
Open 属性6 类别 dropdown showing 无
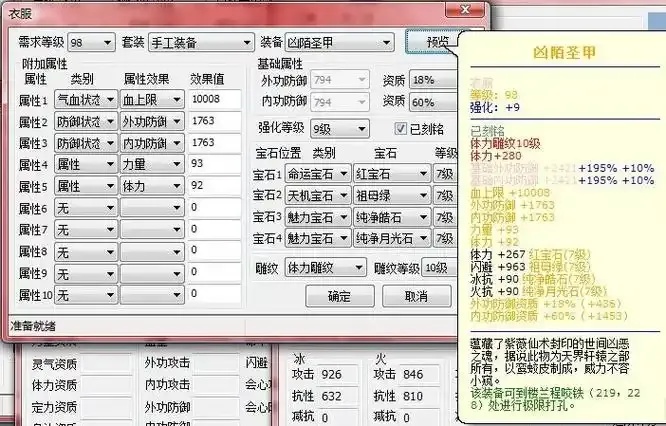pyautogui.click(x=86, y=208)
